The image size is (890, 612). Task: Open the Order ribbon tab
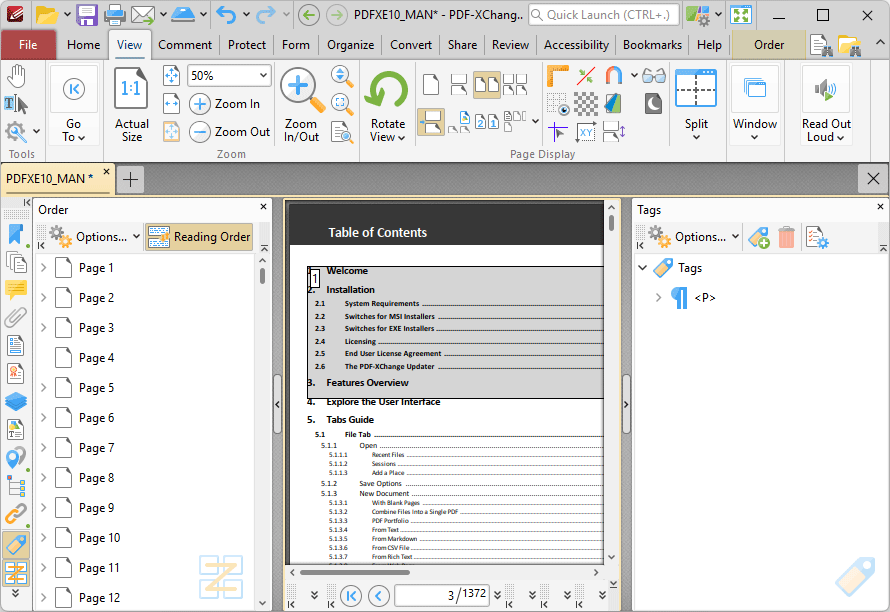(769, 45)
